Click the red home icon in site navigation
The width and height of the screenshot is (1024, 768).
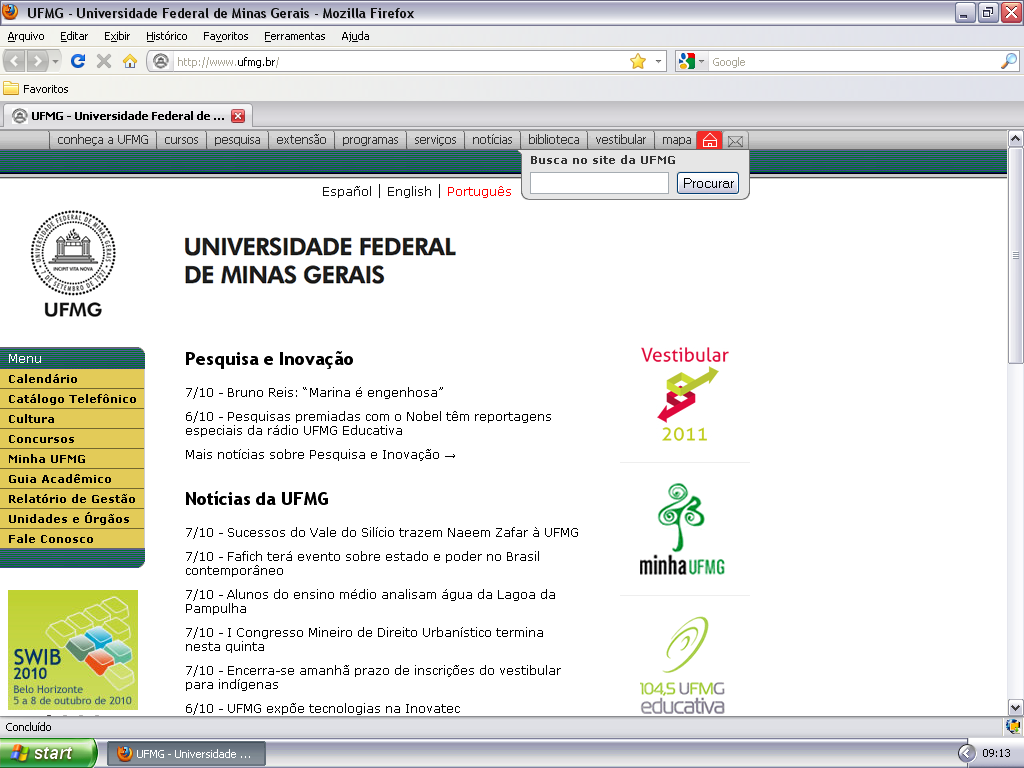point(709,140)
